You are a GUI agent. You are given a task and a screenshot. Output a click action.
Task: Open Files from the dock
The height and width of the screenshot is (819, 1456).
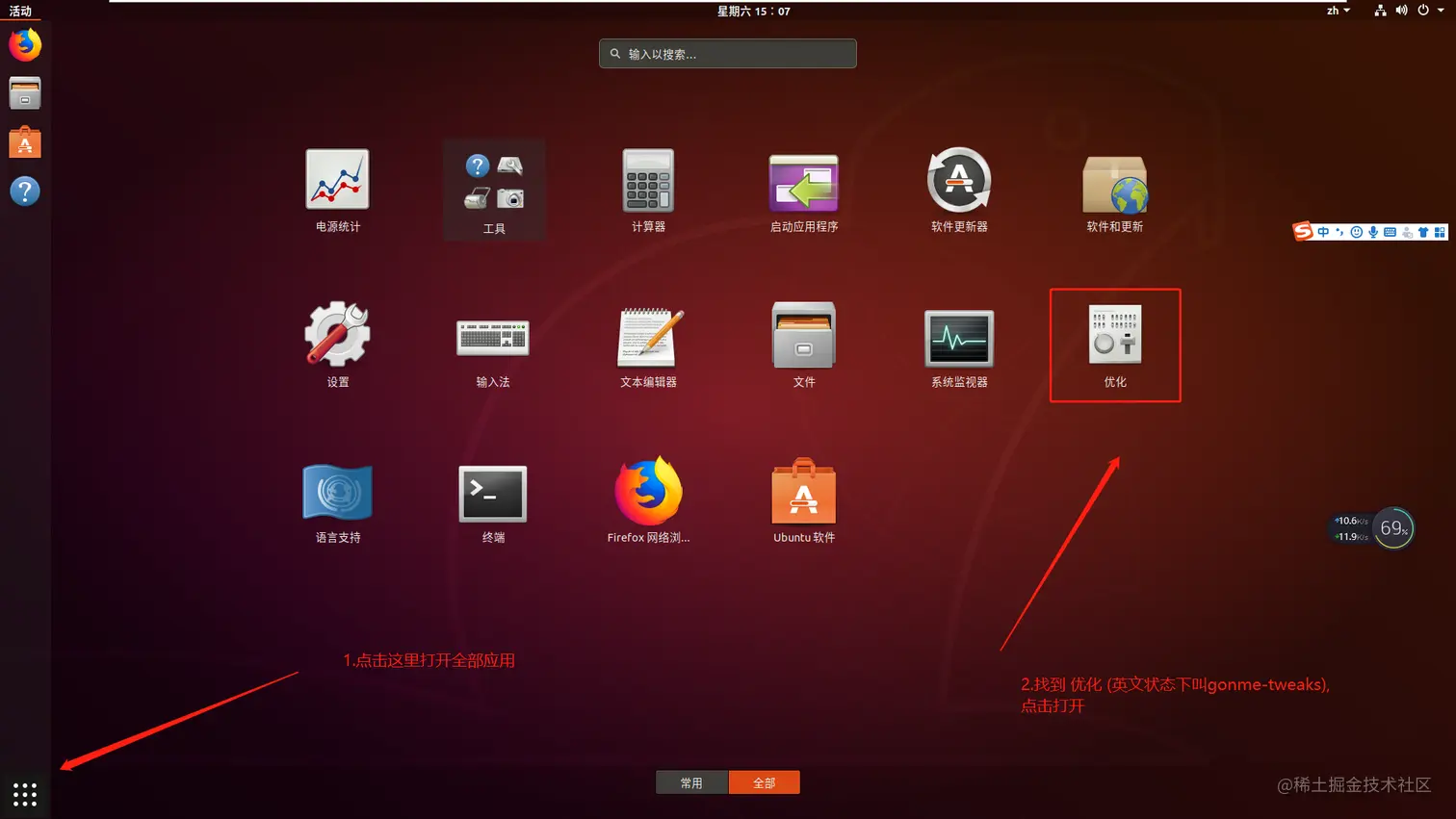pyautogui.click(x=25, y=93)
